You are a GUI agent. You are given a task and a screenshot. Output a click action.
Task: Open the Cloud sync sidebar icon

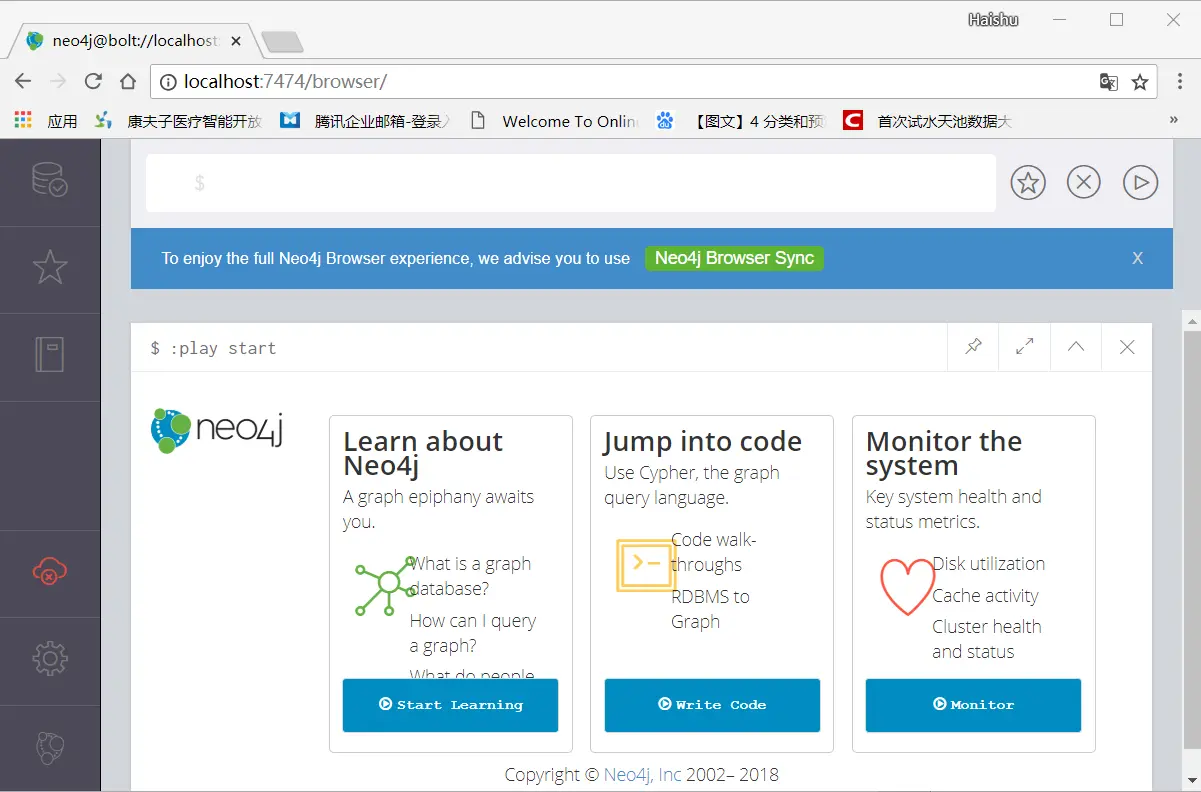pos(50,572)
